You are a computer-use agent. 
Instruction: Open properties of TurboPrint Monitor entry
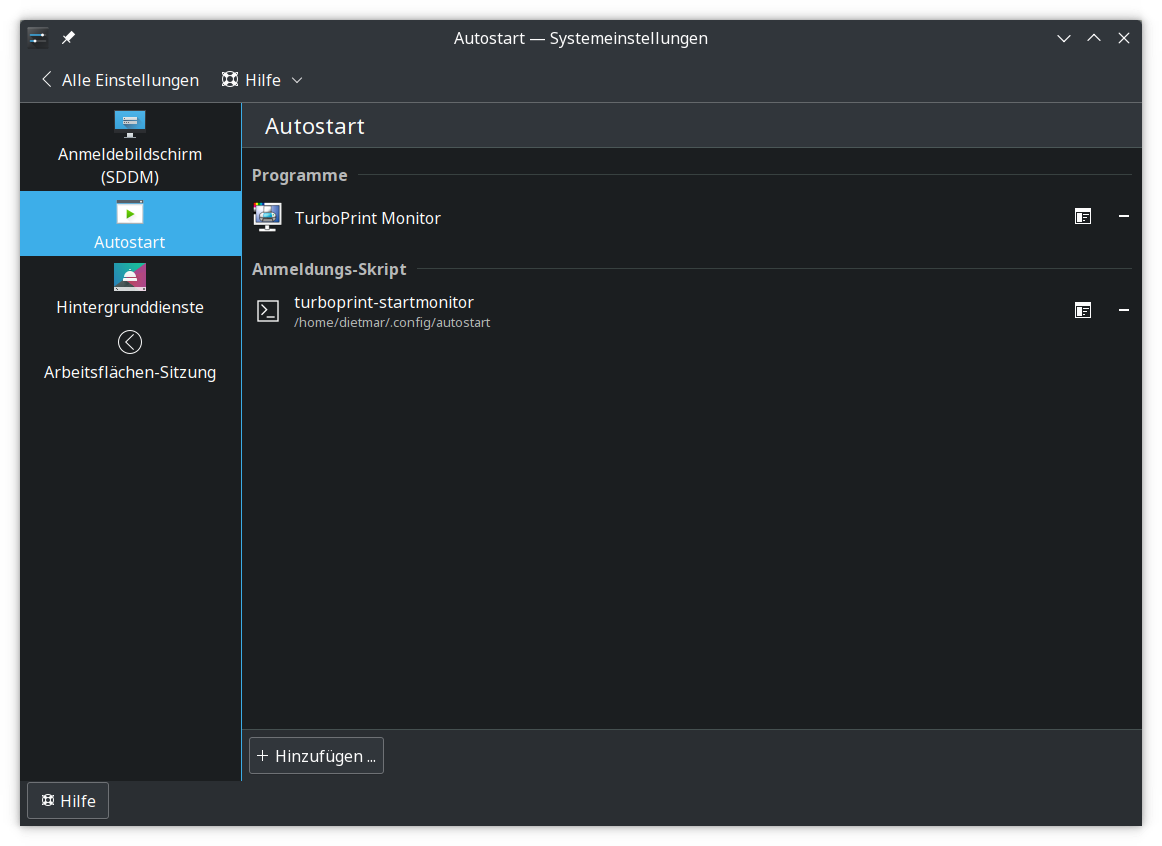point(1083,216)
